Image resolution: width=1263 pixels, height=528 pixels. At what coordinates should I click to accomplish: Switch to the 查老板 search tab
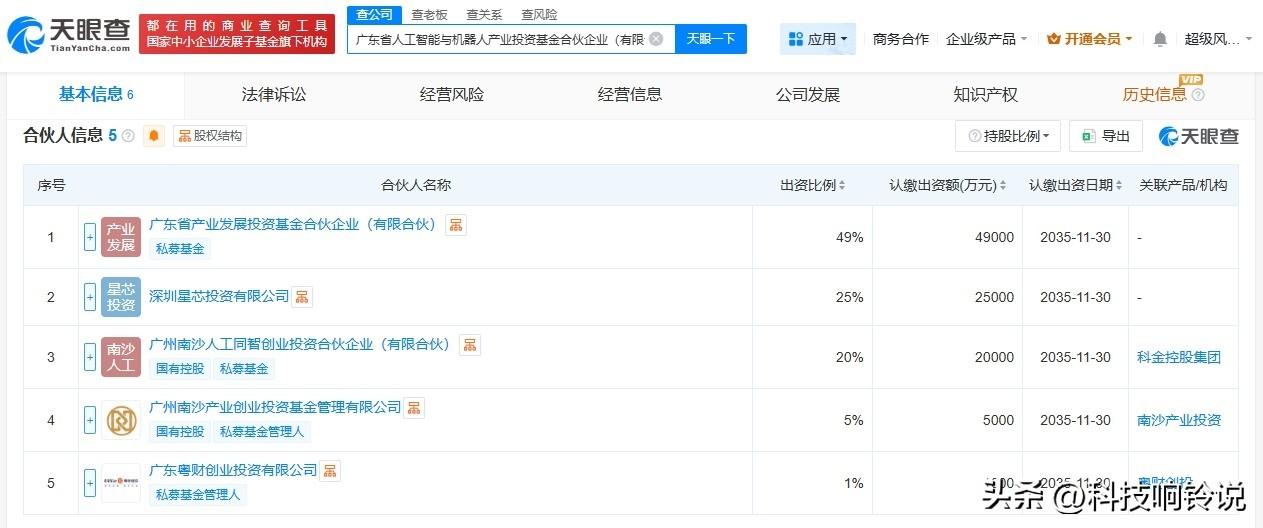click(x=429, y=14)
